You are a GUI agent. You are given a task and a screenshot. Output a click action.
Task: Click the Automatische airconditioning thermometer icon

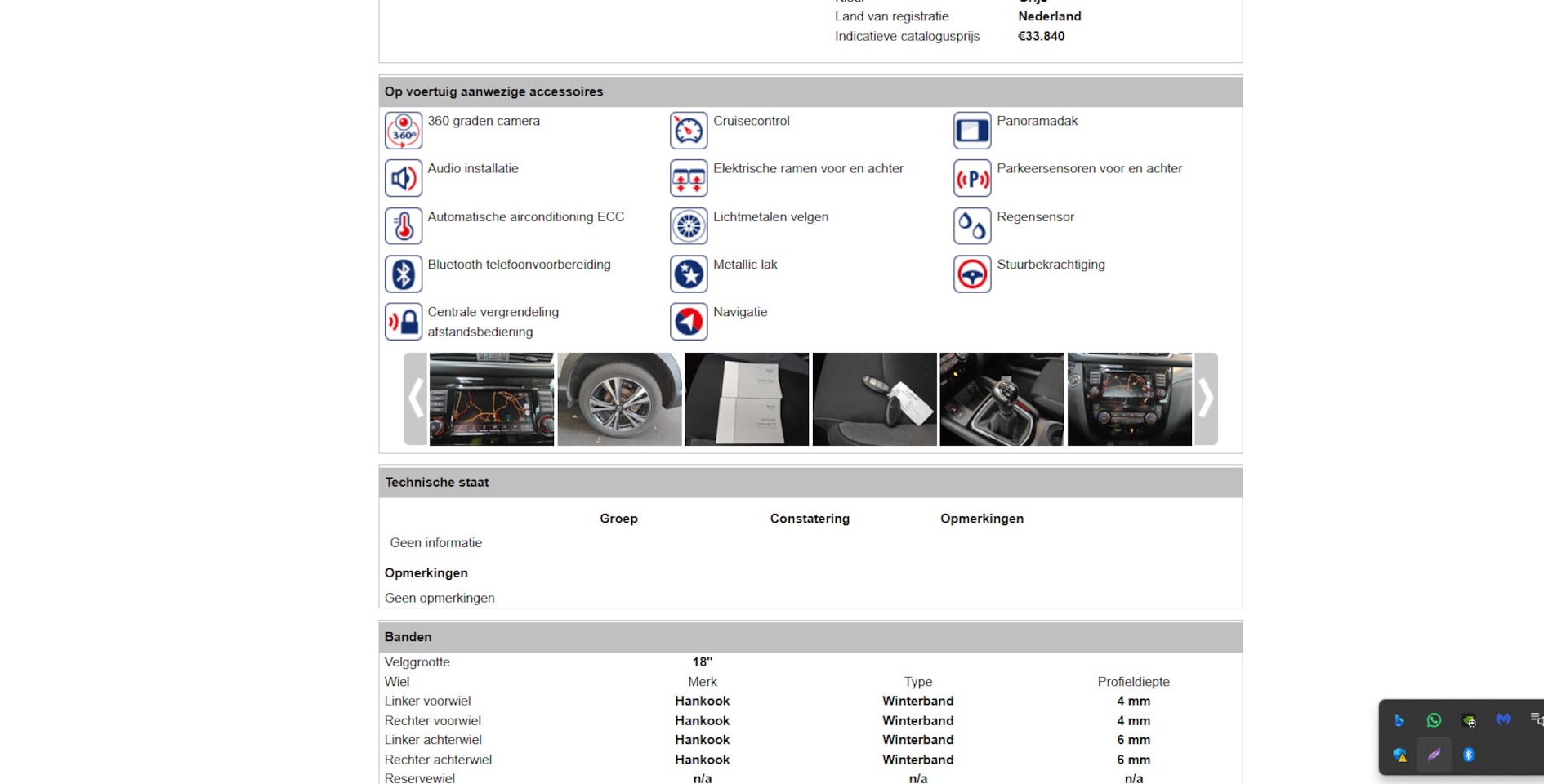tap(403, 226)
